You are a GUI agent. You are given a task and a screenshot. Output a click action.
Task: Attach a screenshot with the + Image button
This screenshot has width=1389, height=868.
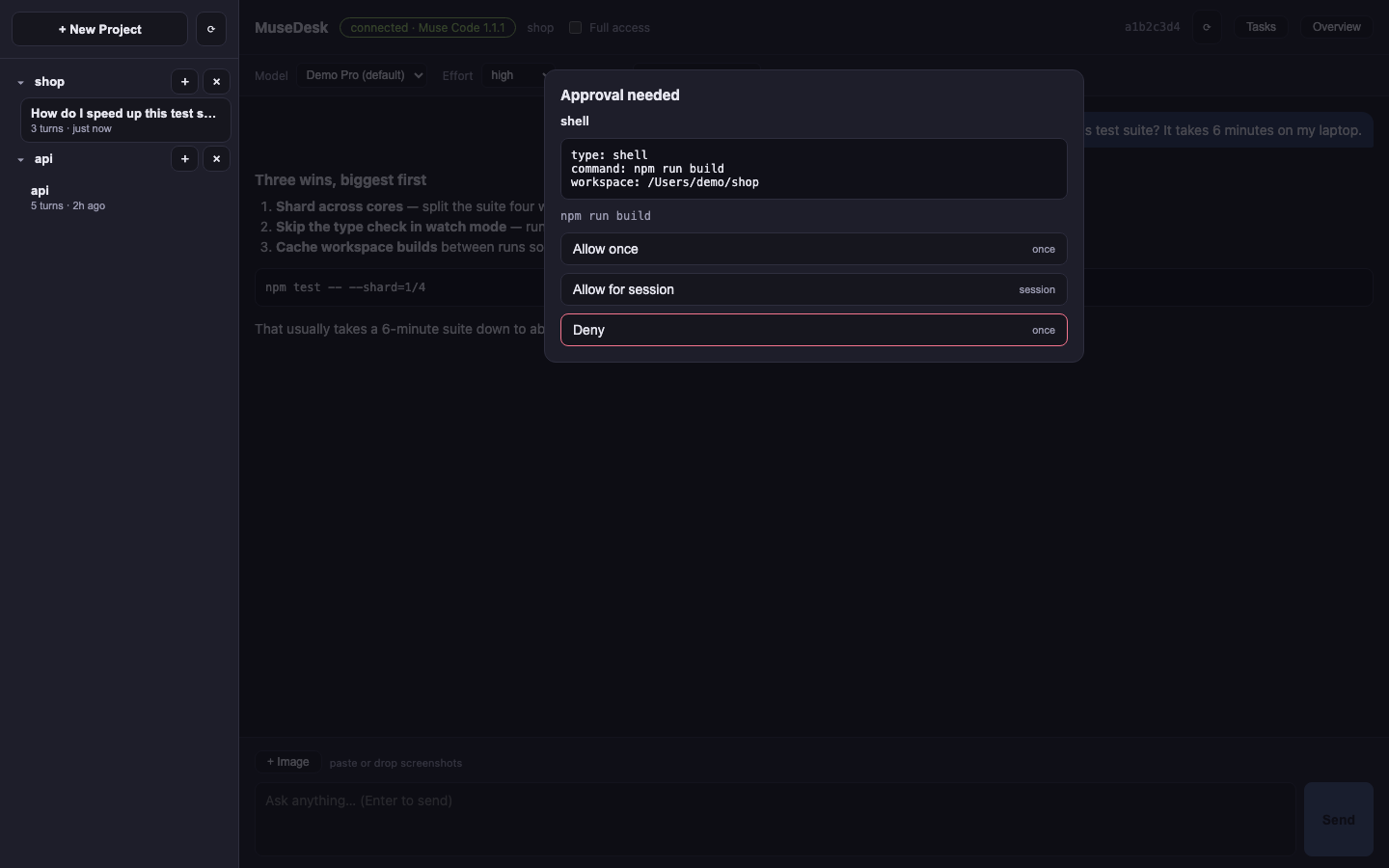coord(287,762)
